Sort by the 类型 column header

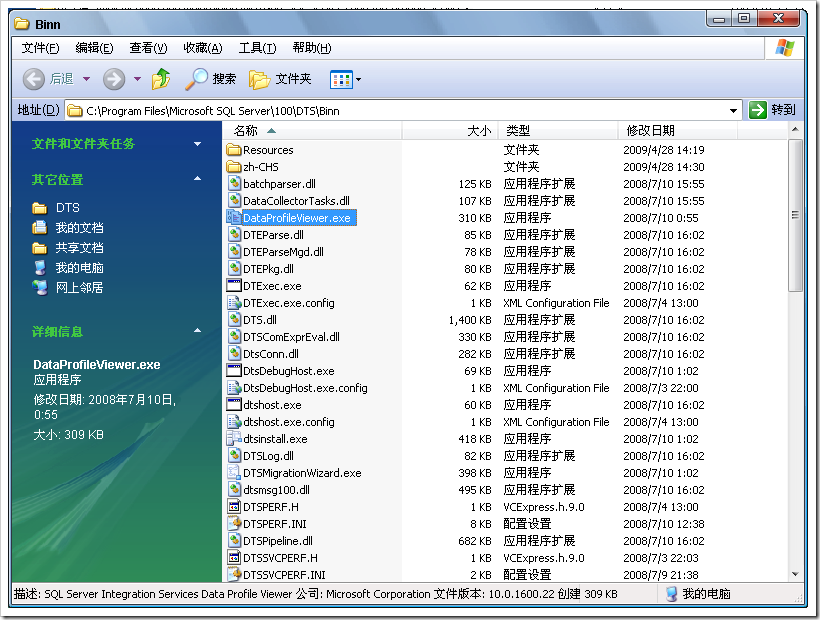[x=558, y=131]
